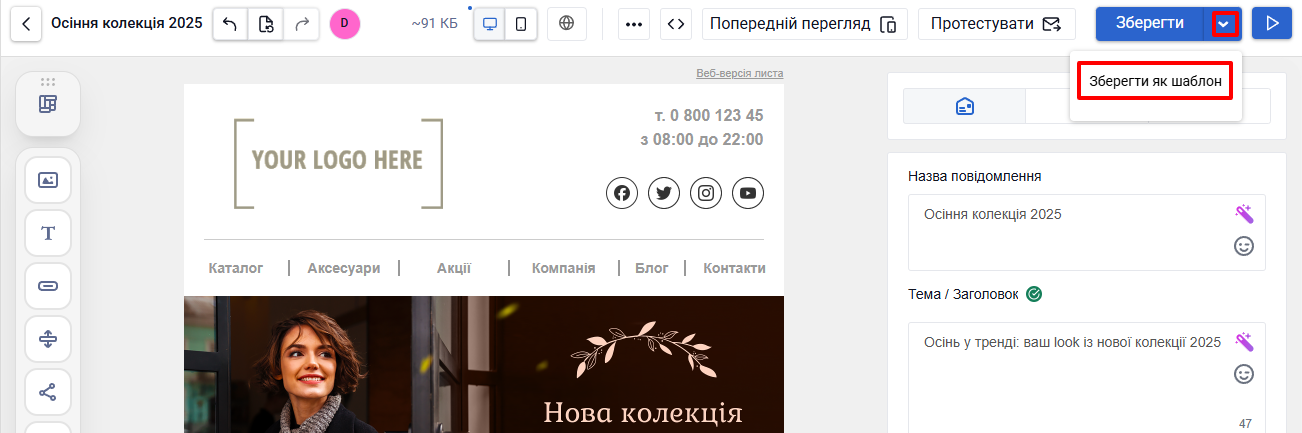Open version history document icon
This screenshot has height=433, width=1302.
[266, 24]
